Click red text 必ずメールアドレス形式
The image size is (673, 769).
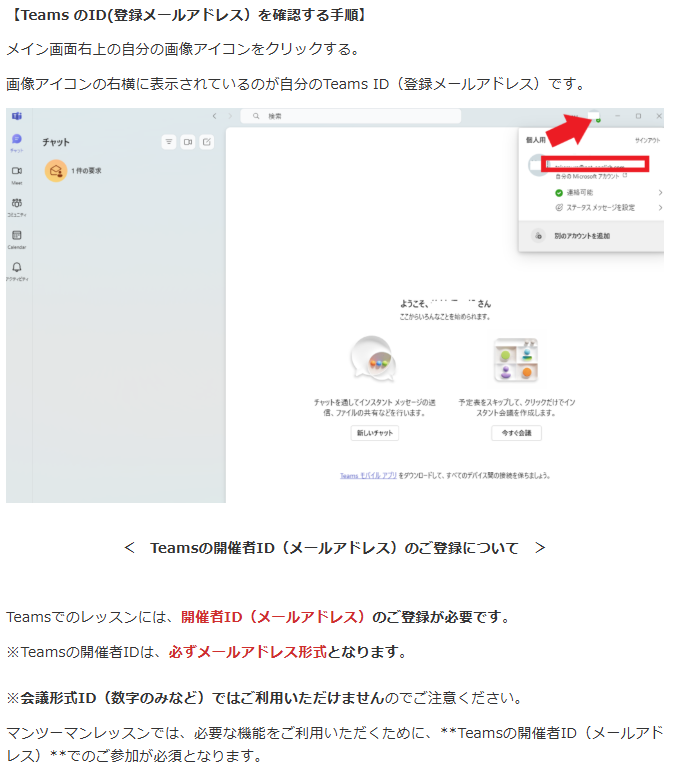click(248, 652)
